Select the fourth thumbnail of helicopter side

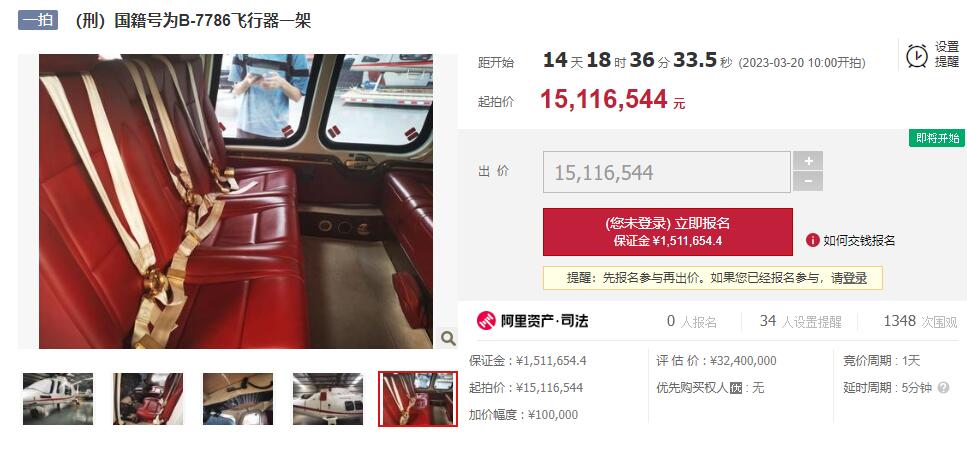328,399
